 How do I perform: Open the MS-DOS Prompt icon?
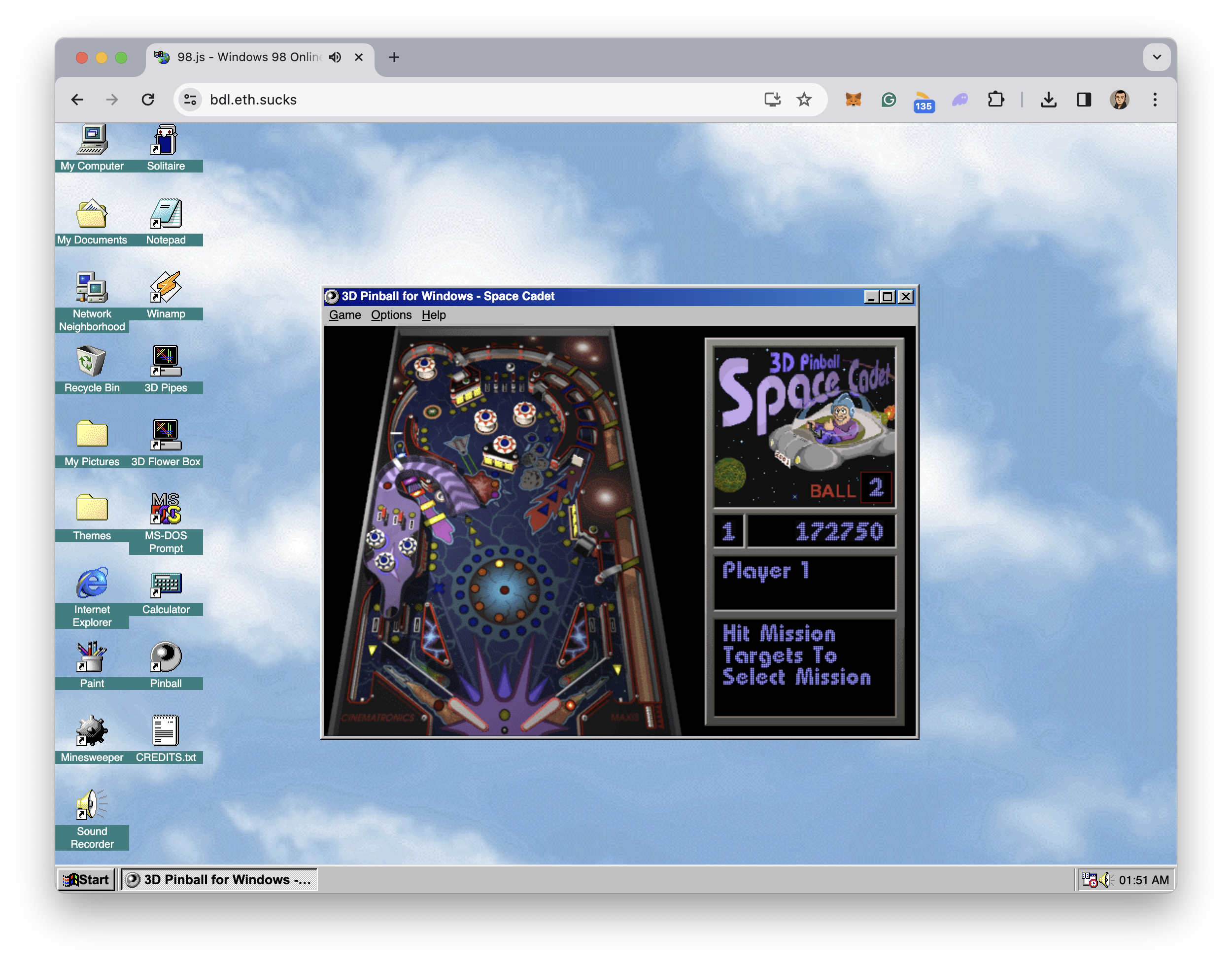pos(166,509)
